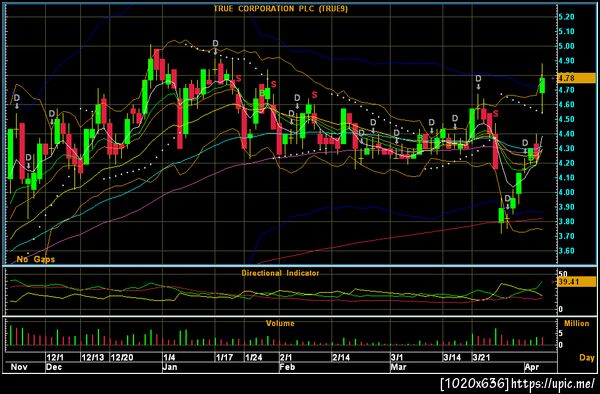Click the 4.10 price axis label
Screen dimensions: 600x394
tap(566, 178)
